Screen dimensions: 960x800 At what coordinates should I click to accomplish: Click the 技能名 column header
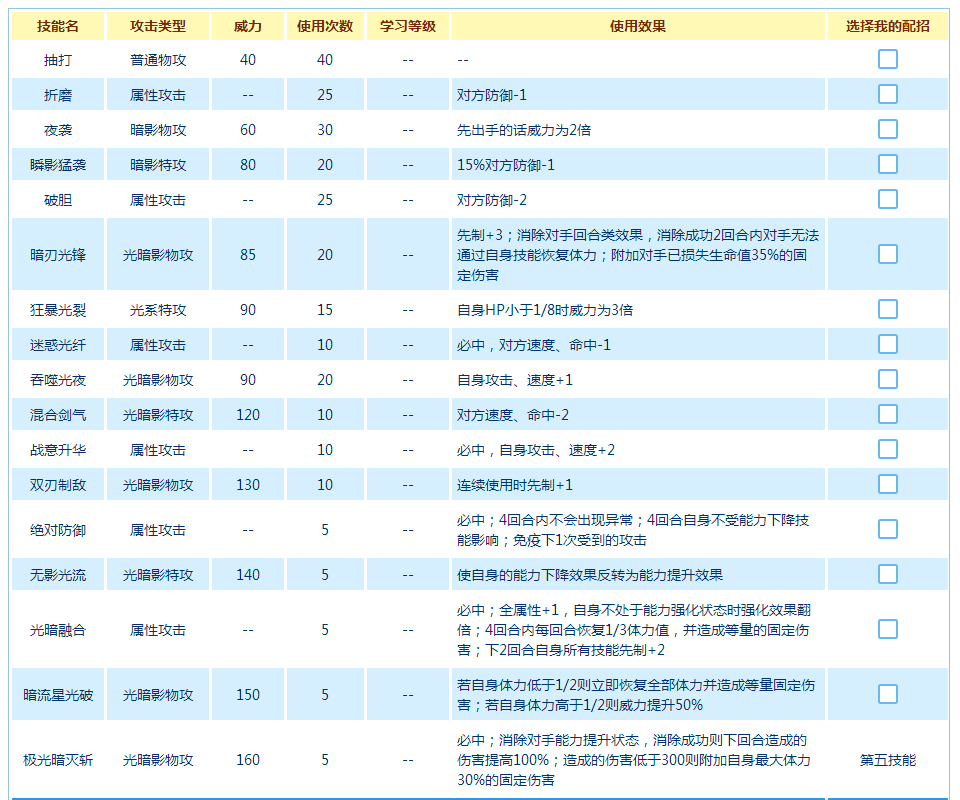[x=58, y=26]
